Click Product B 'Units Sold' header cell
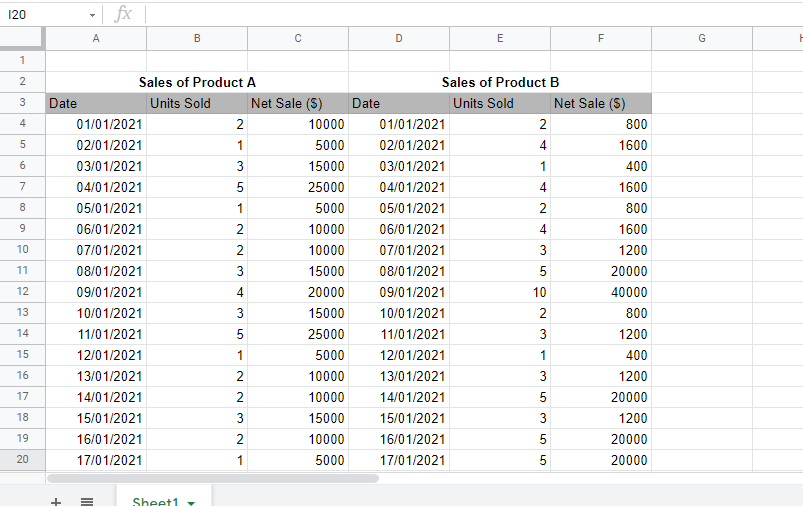803x506 pixels. [500, 103]
